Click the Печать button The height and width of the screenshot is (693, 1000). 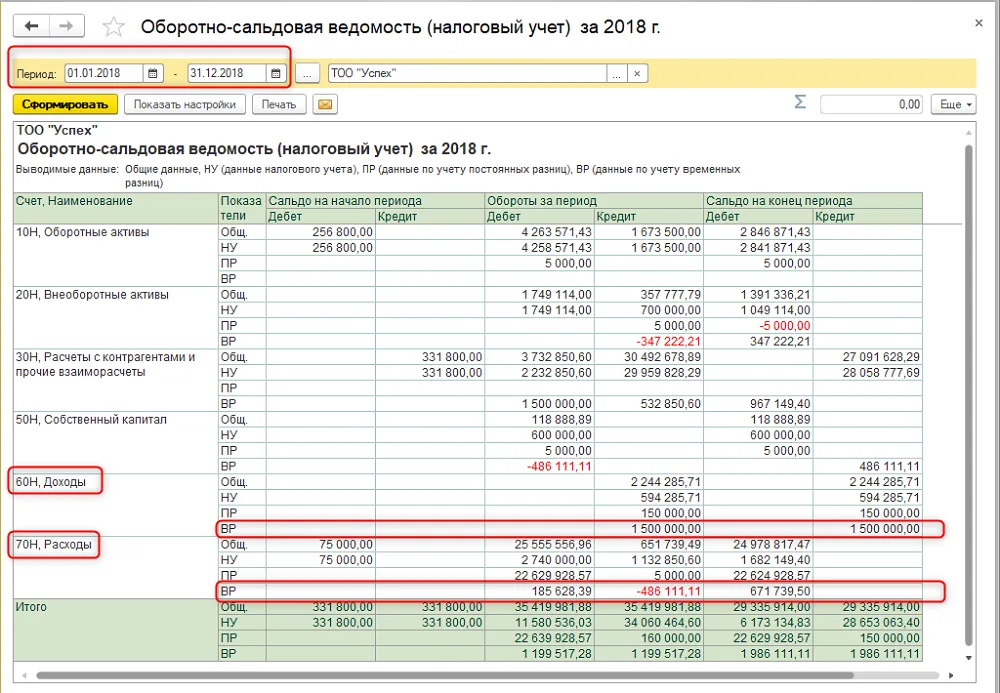tap(279, 105)
